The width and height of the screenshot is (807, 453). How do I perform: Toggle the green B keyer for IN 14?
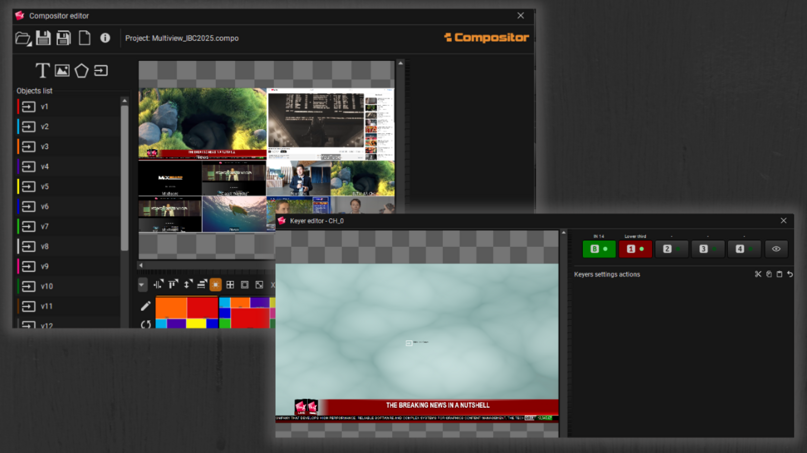pyautogui.click(x=598, y=249)
